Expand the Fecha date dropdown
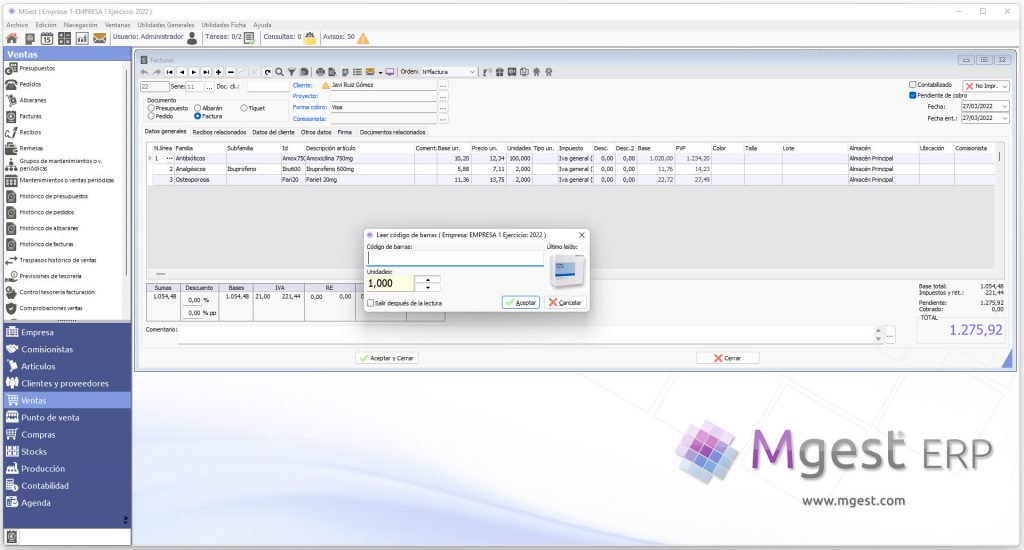The width and height of the screenshot is (1024, 550). coord(1004,106)
